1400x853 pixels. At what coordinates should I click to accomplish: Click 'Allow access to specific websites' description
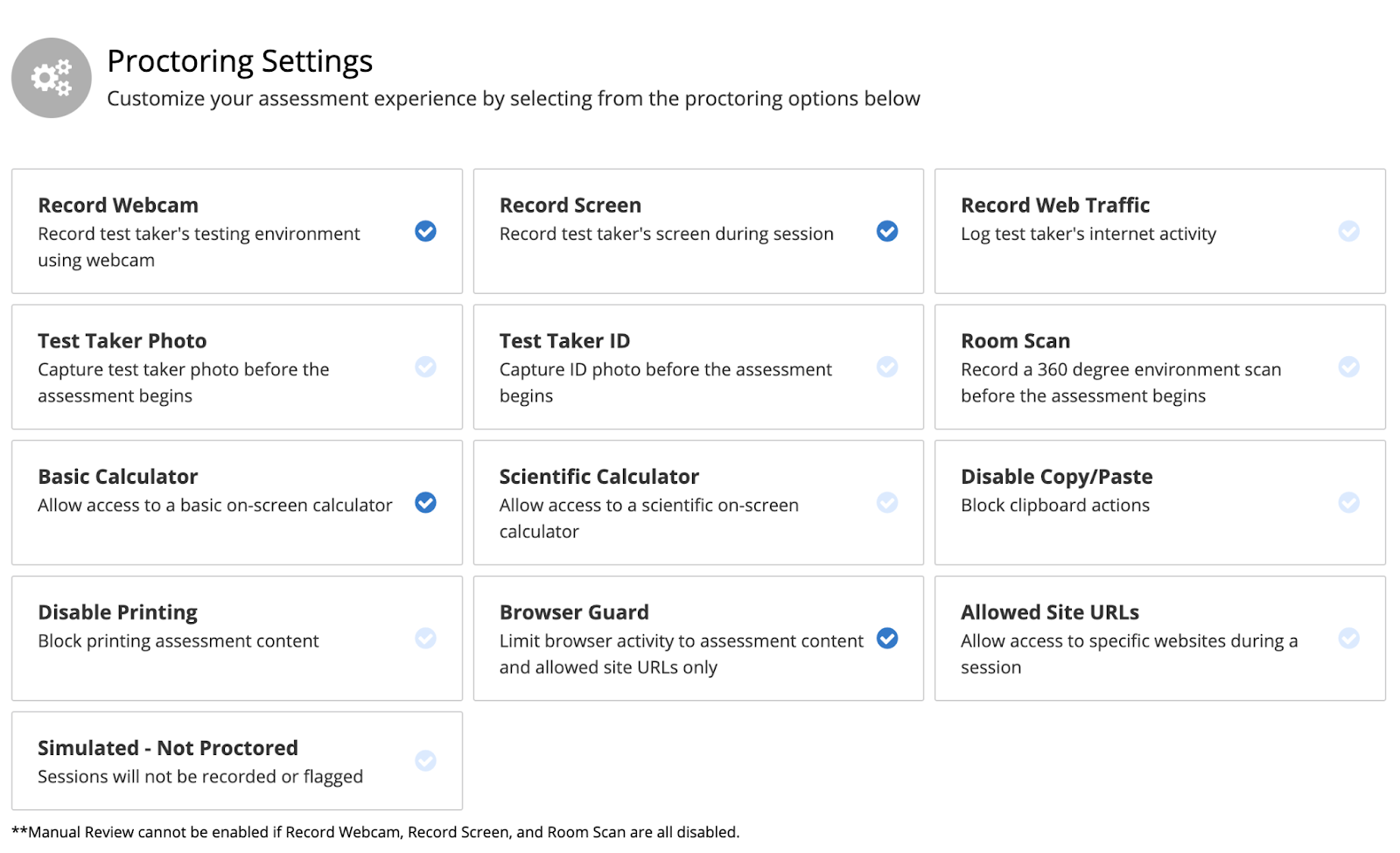click(1130, 654)
